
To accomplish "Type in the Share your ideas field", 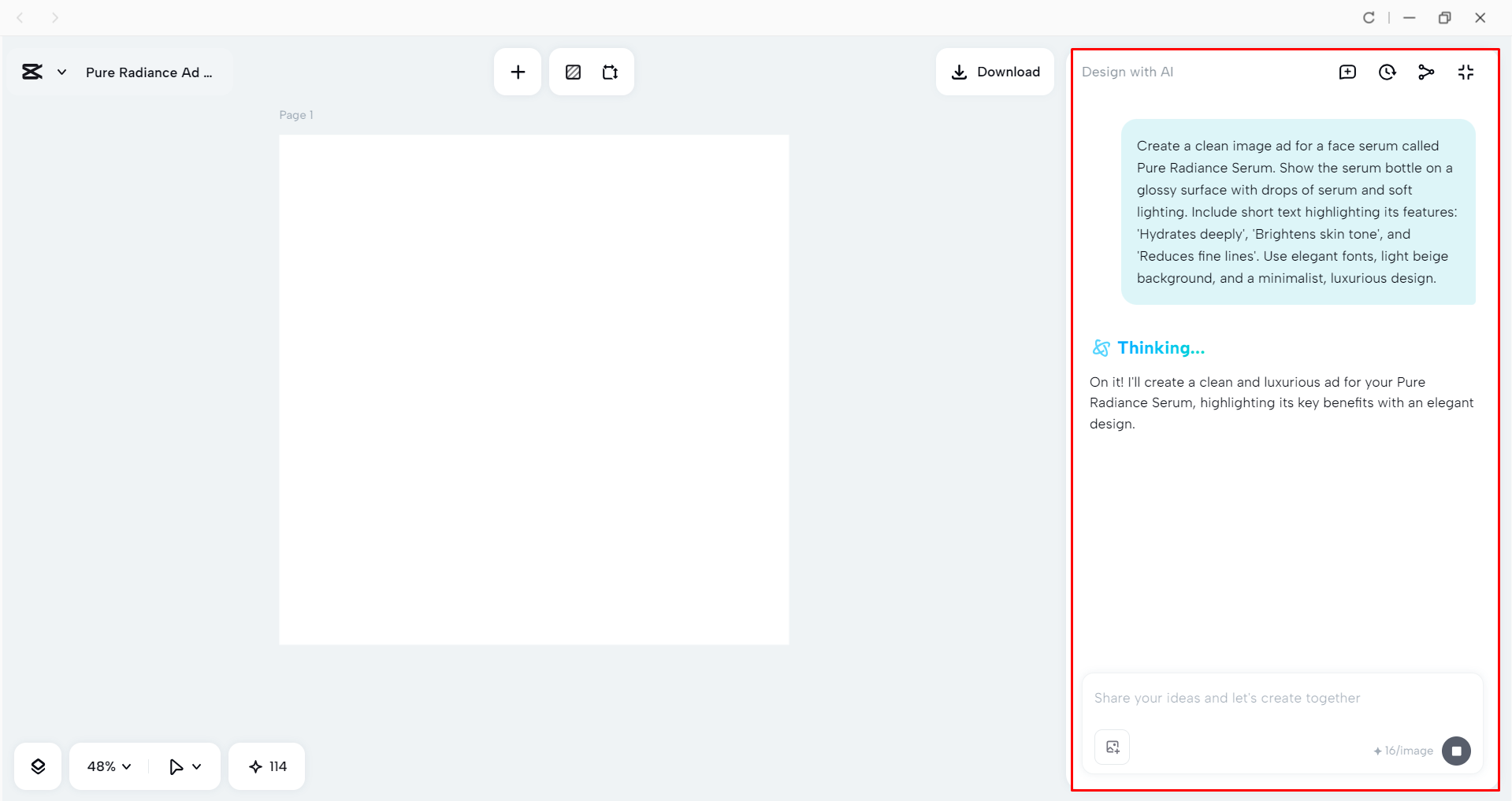I will click(x=1261, y=698).
